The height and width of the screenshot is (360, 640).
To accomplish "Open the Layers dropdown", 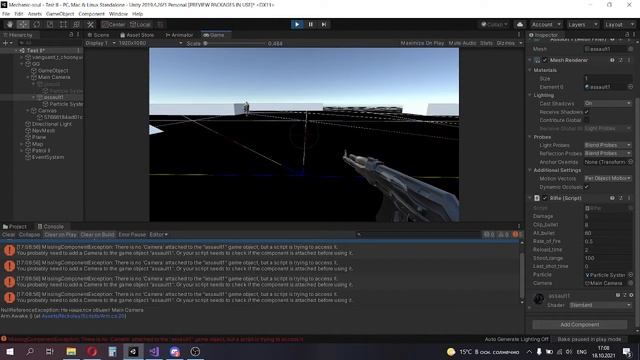I will coord(583,24).
